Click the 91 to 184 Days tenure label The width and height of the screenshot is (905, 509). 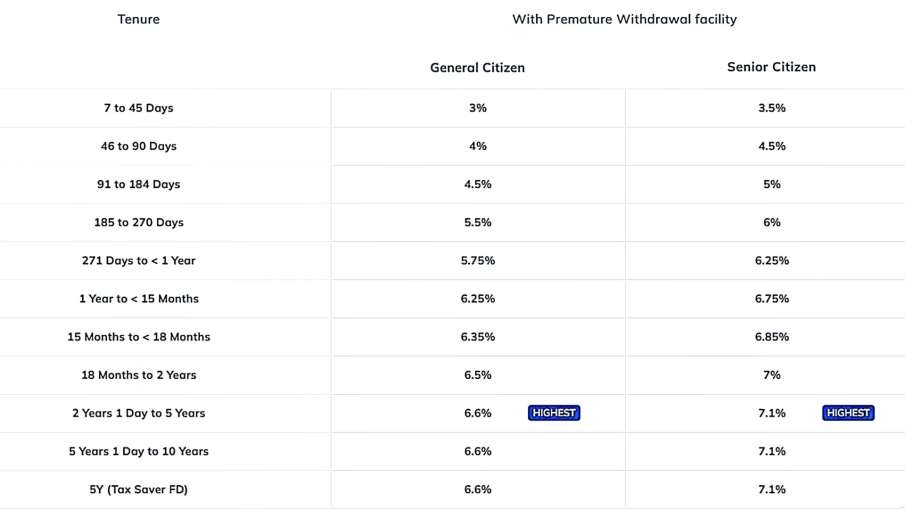[x=138, y=184]
